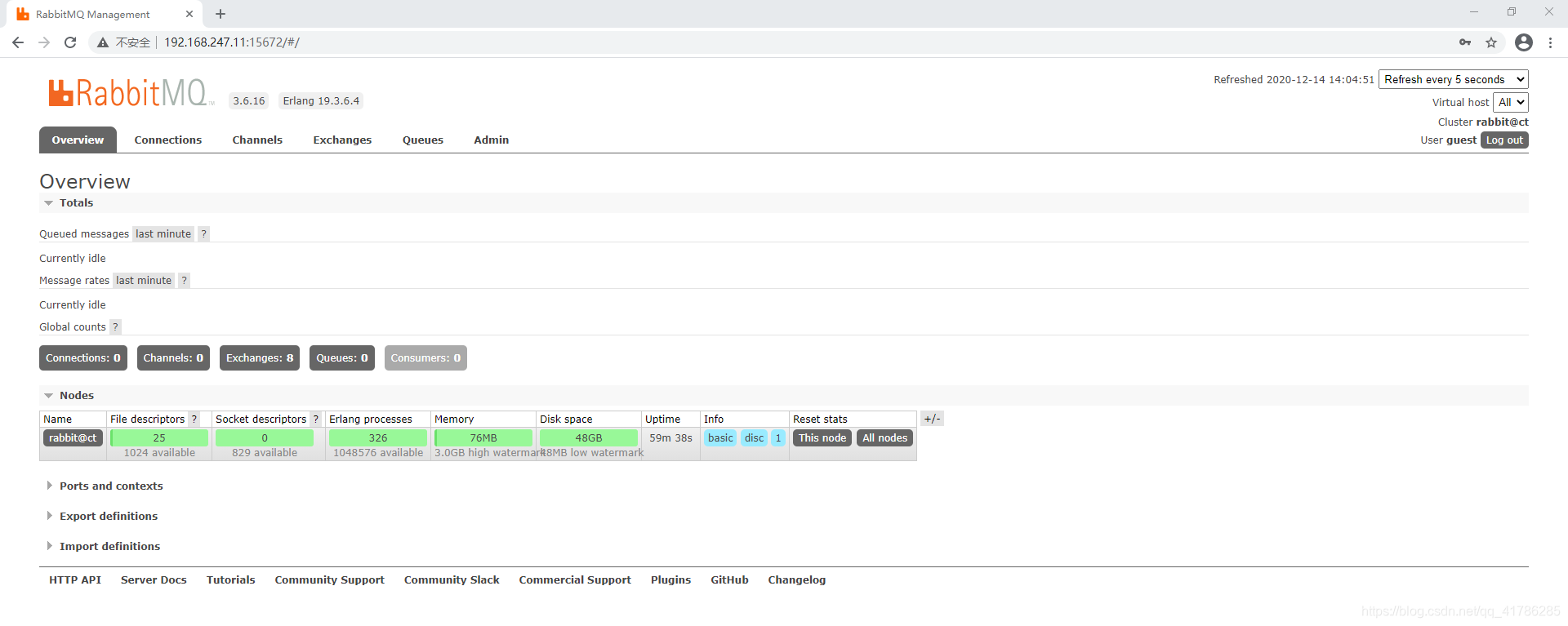This screenshot has width=1568, height=626.
Task: Close the RabbitMQ Management tab
Action: point(189,14)
